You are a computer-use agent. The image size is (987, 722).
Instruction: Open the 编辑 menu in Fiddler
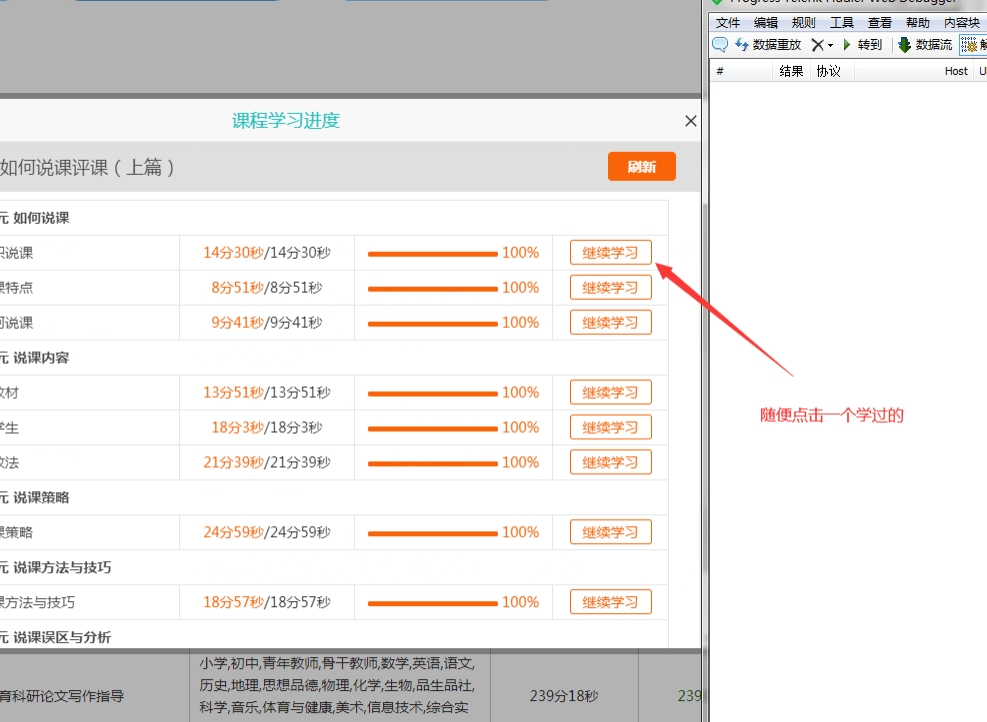[765, 23]
